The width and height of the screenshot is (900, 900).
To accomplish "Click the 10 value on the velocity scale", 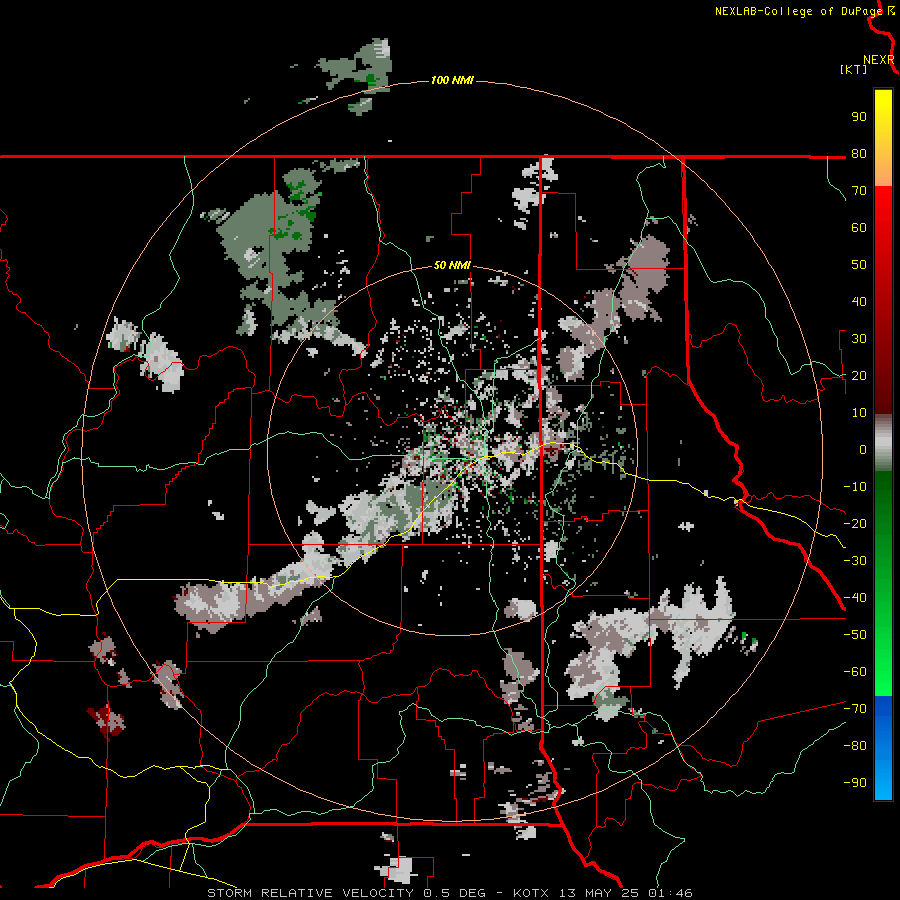I will pos(859,413).
